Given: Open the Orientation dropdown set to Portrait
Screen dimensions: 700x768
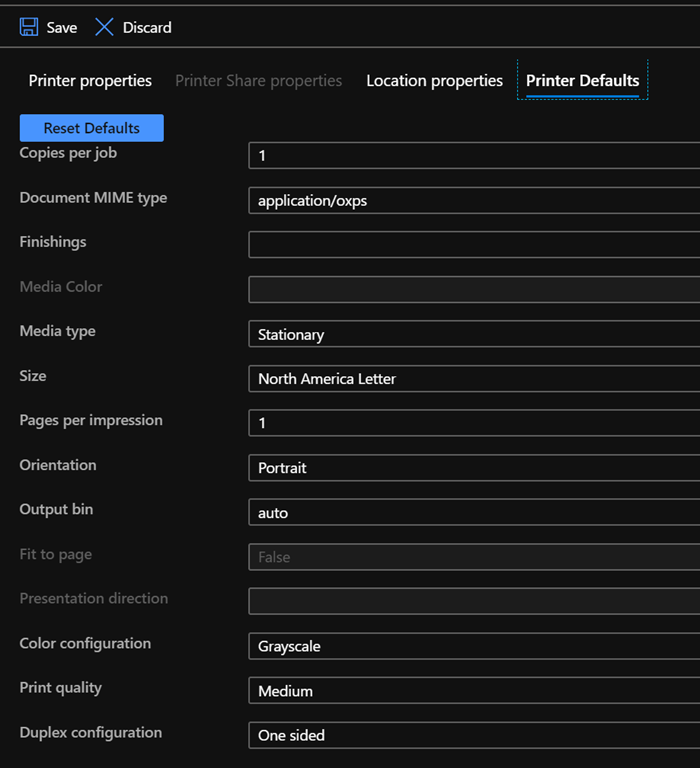Looking at the screenshot, I should (474, 468).
